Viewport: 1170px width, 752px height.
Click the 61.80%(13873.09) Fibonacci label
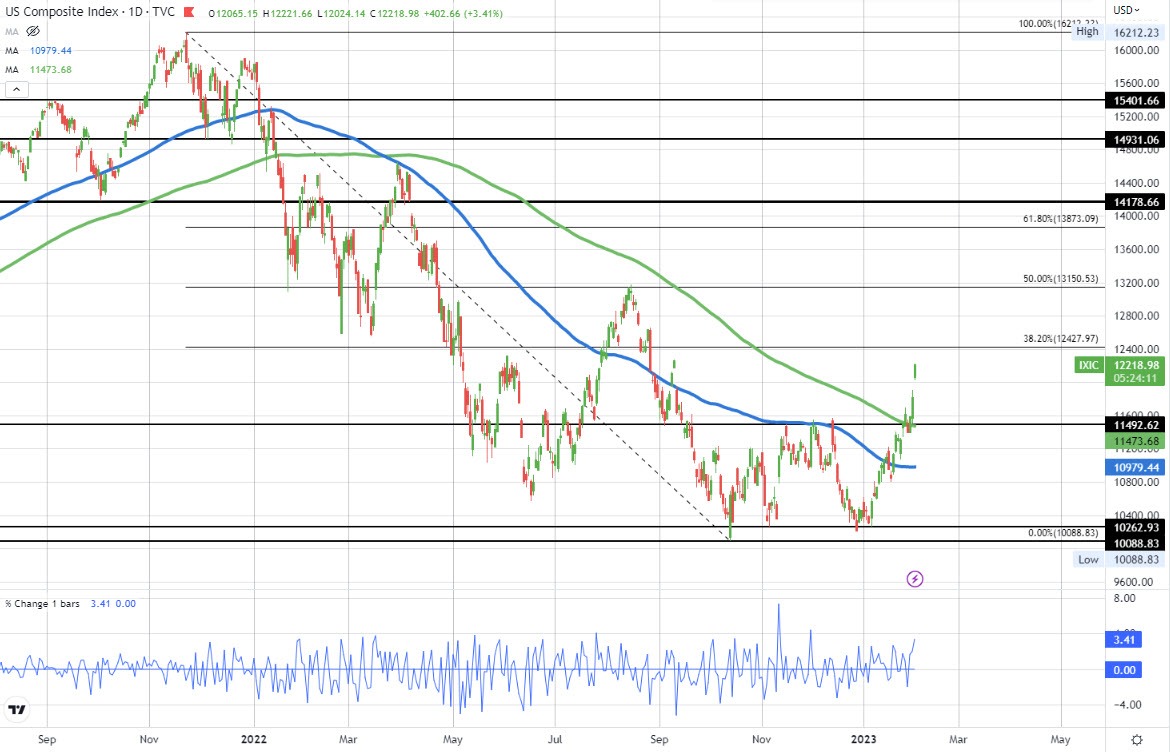(x=1060, y=219)
